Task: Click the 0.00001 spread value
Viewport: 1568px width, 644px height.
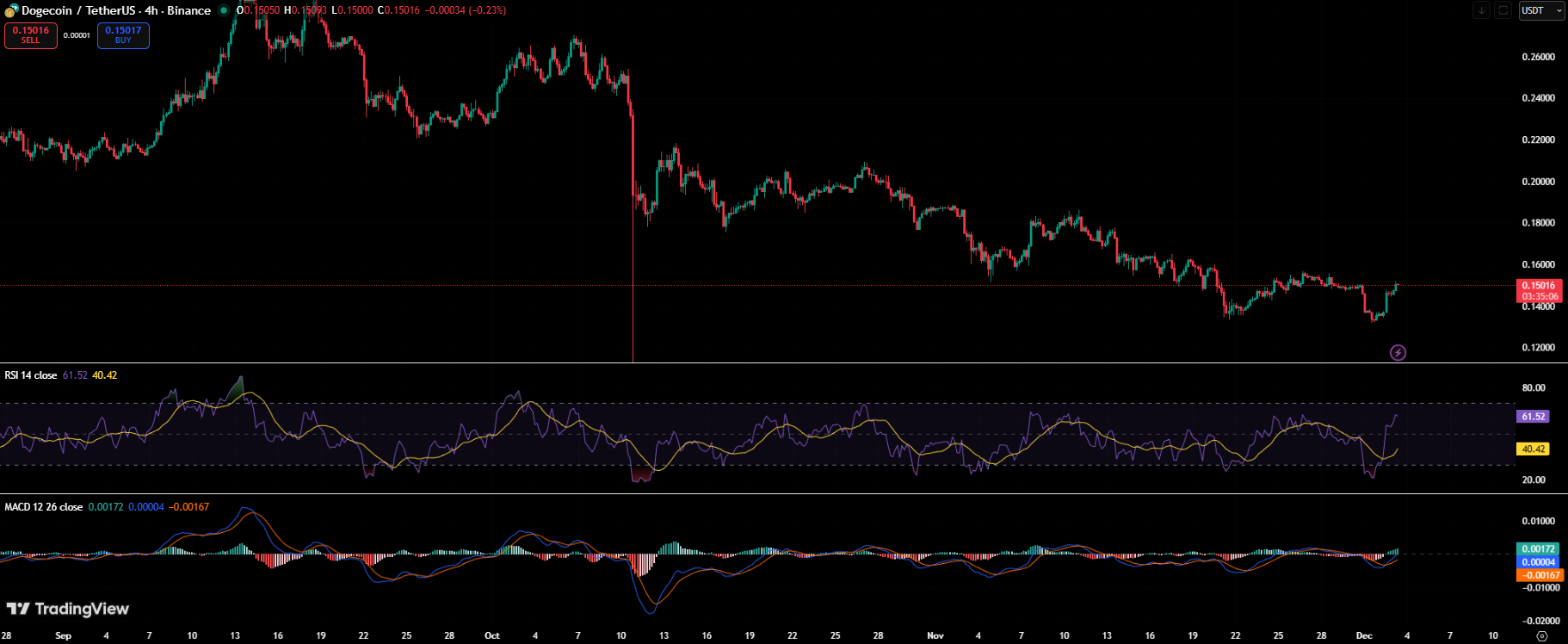Action: click(77, 35)
